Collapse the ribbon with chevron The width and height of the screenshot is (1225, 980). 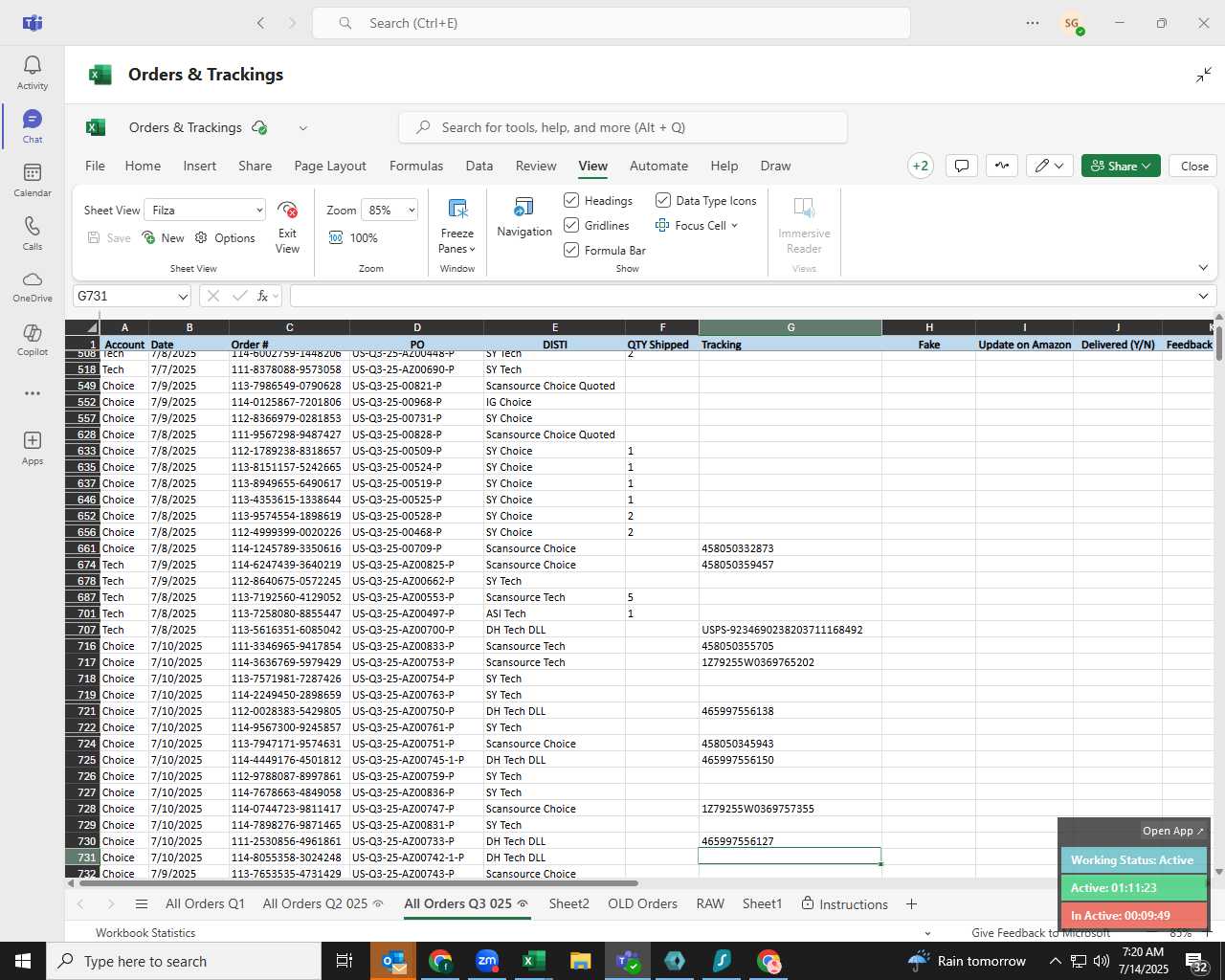pos(1203,268)
